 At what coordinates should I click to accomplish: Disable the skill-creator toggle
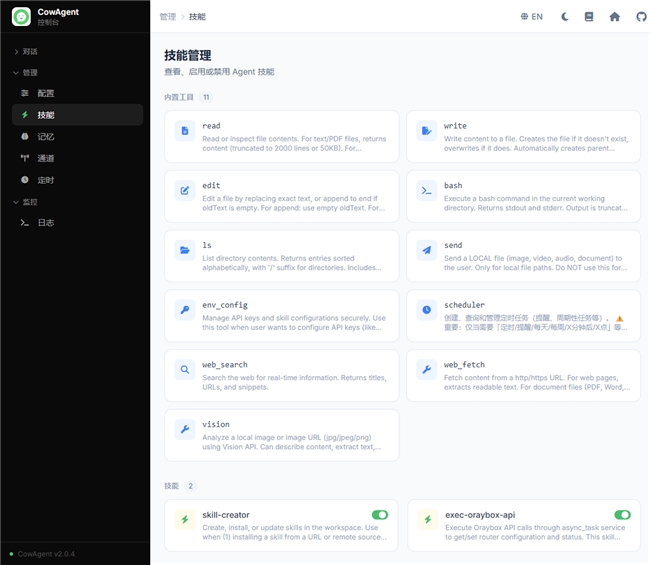[x=380, y=515]
